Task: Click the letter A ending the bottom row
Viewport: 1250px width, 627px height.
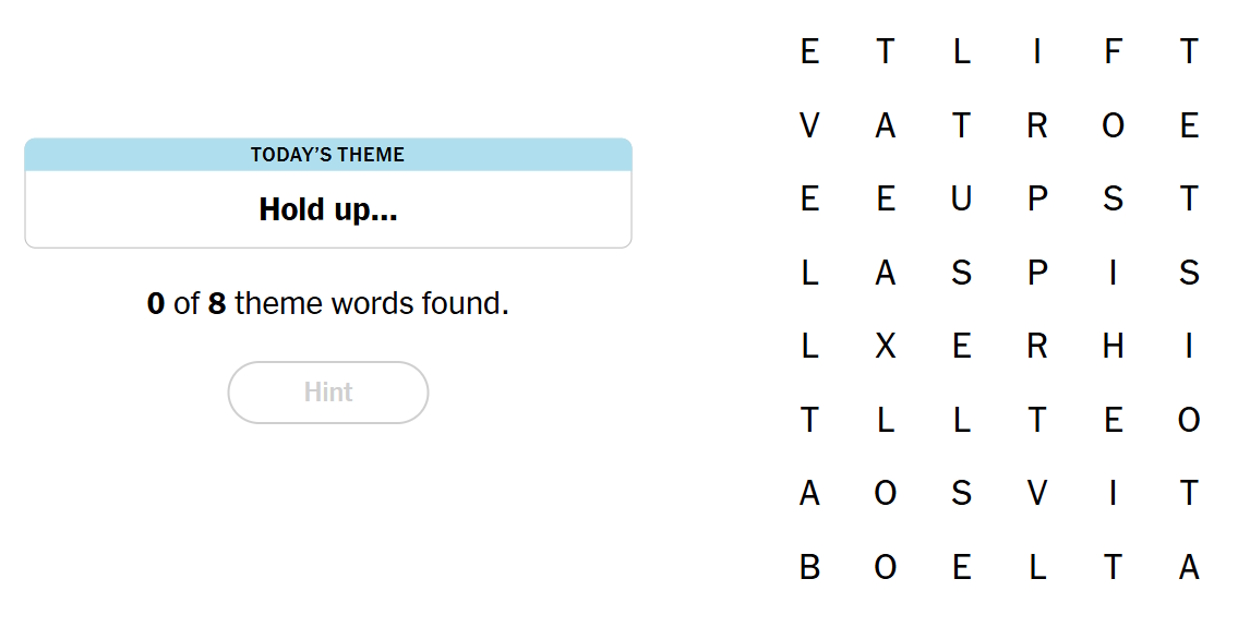Action: click(1189, 567)
